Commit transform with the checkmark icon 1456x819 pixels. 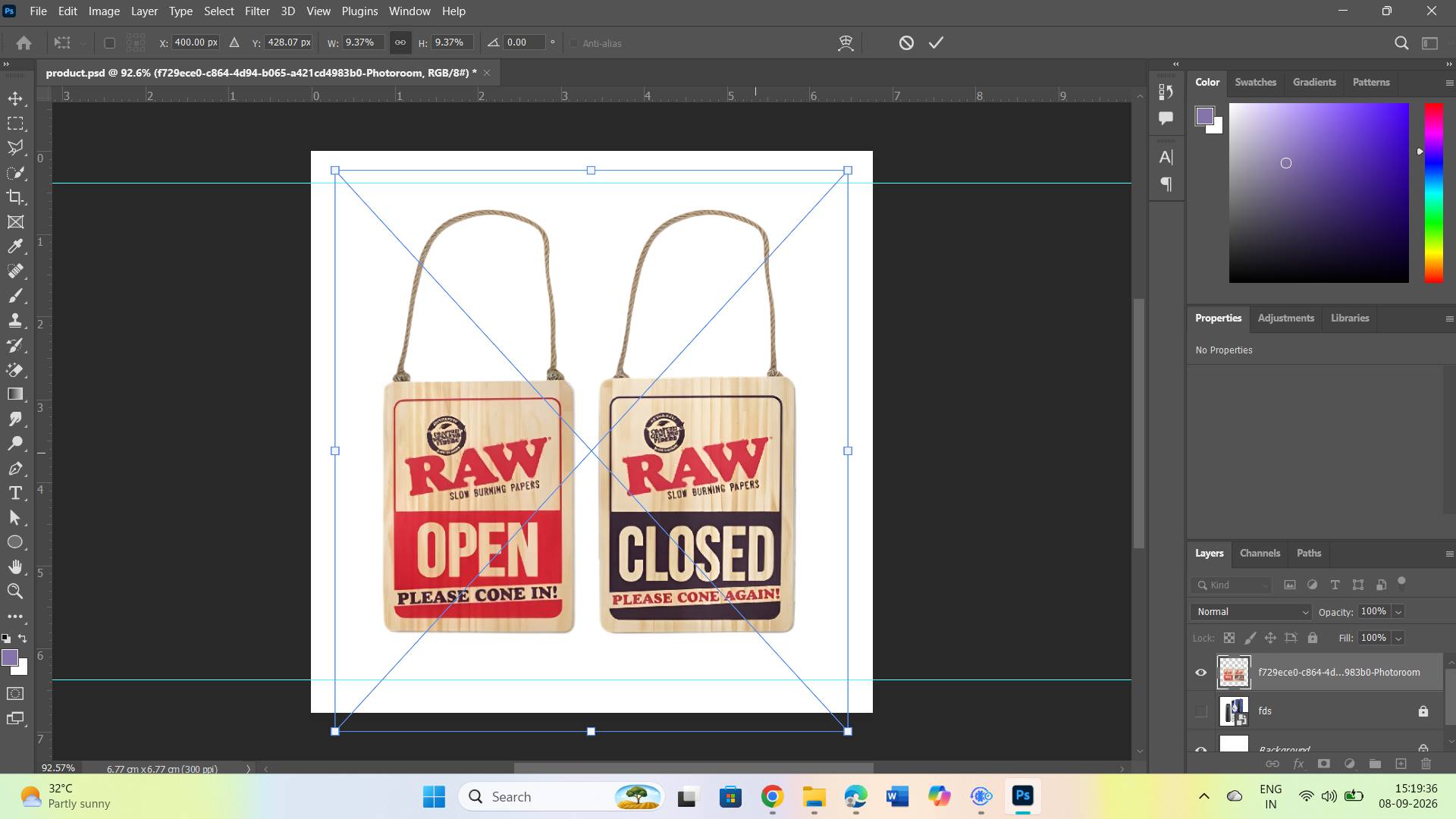937,43
